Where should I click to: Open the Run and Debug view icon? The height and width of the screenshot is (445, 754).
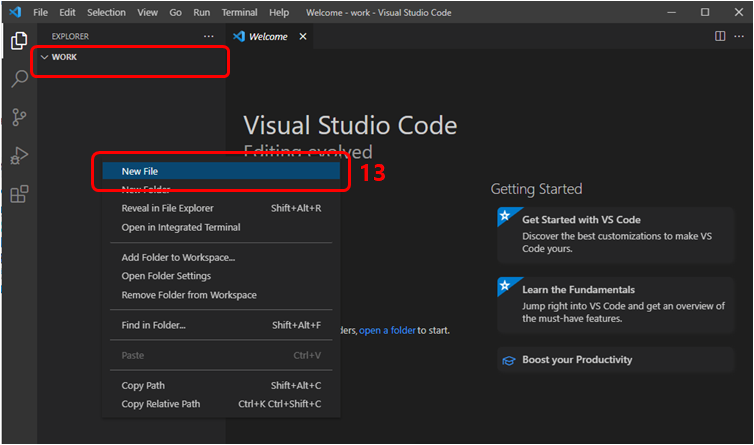coord(19,155)
